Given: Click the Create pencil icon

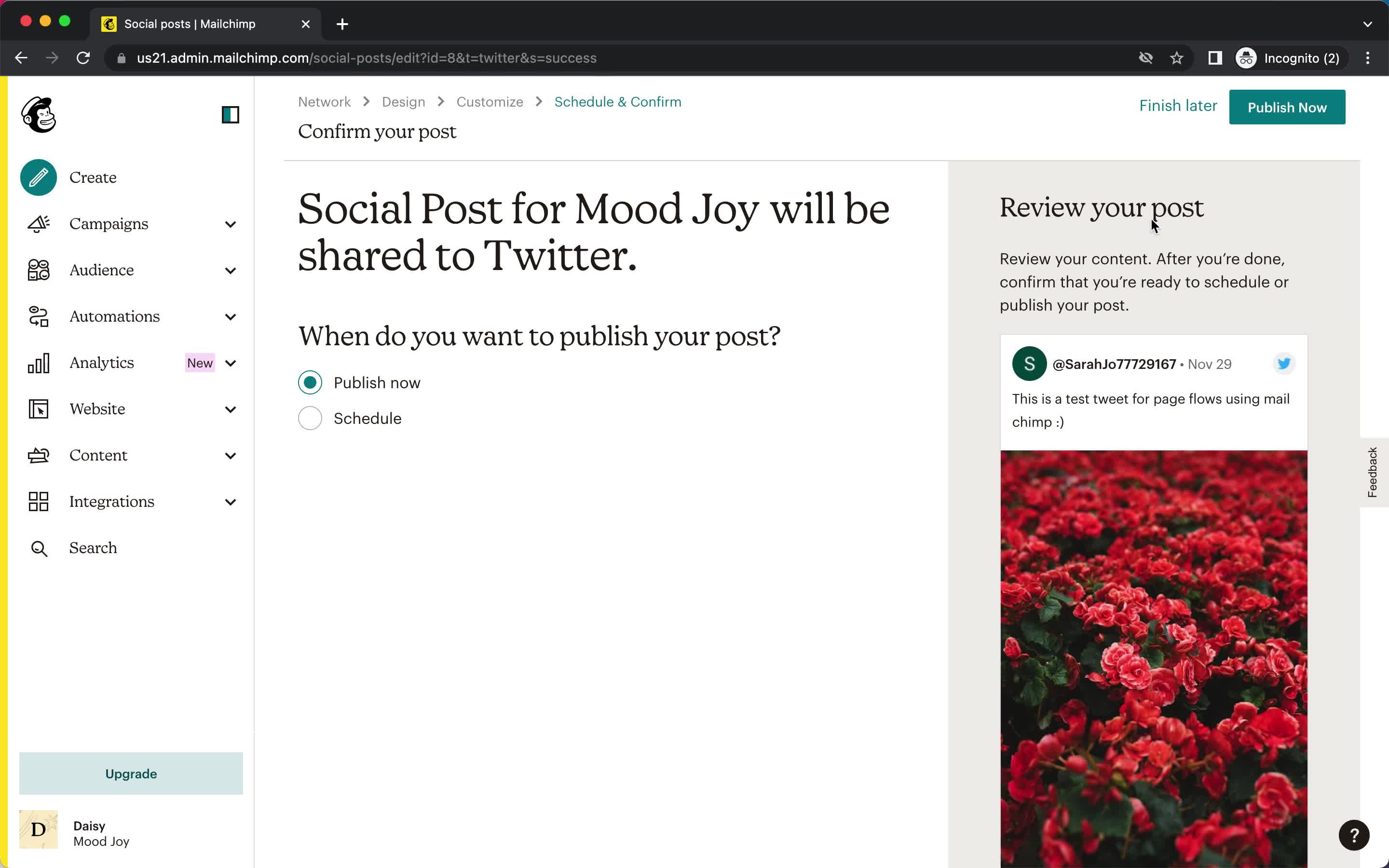Looking at the screenshot, I should point(39,178).
